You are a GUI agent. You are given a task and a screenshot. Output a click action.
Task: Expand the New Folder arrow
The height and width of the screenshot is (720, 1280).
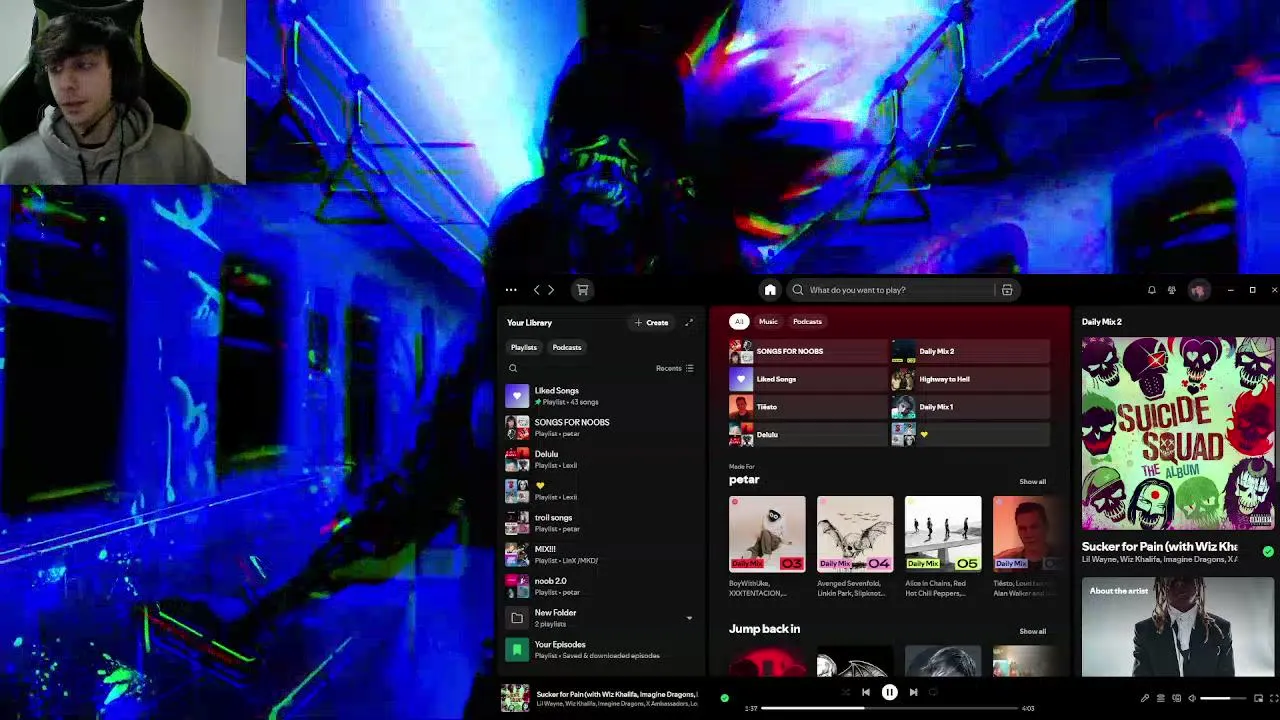point(689,618)
